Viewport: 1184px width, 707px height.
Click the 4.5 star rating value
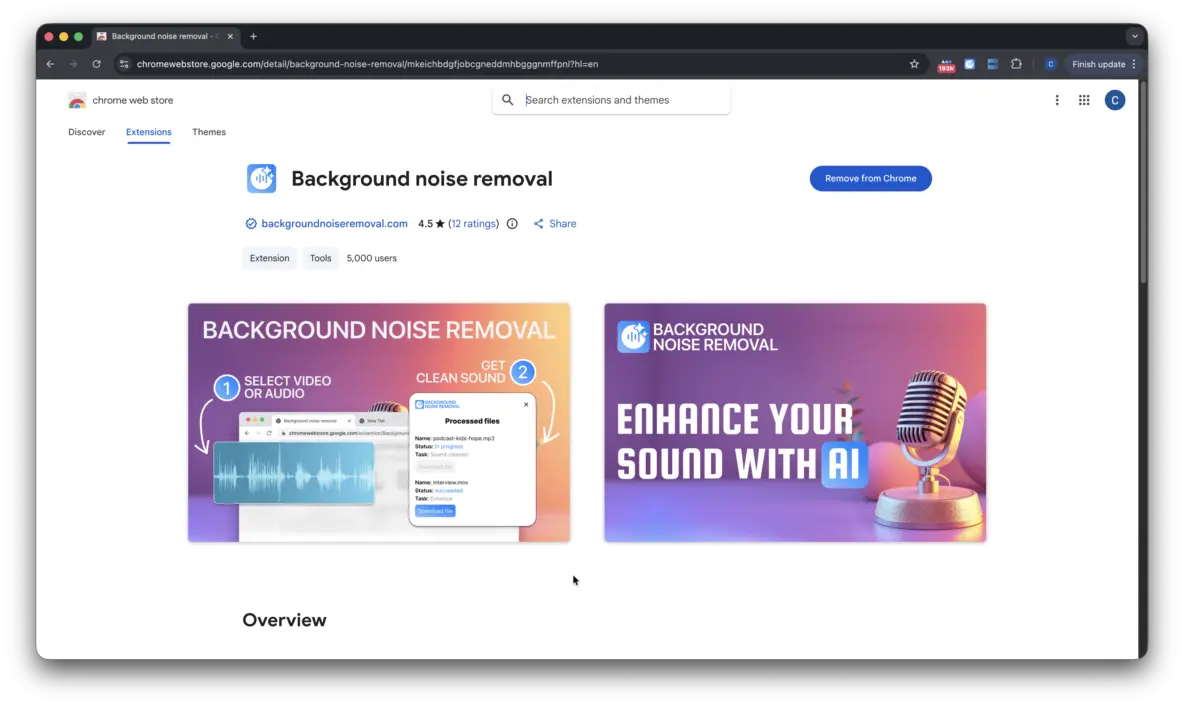pos(431,224)
